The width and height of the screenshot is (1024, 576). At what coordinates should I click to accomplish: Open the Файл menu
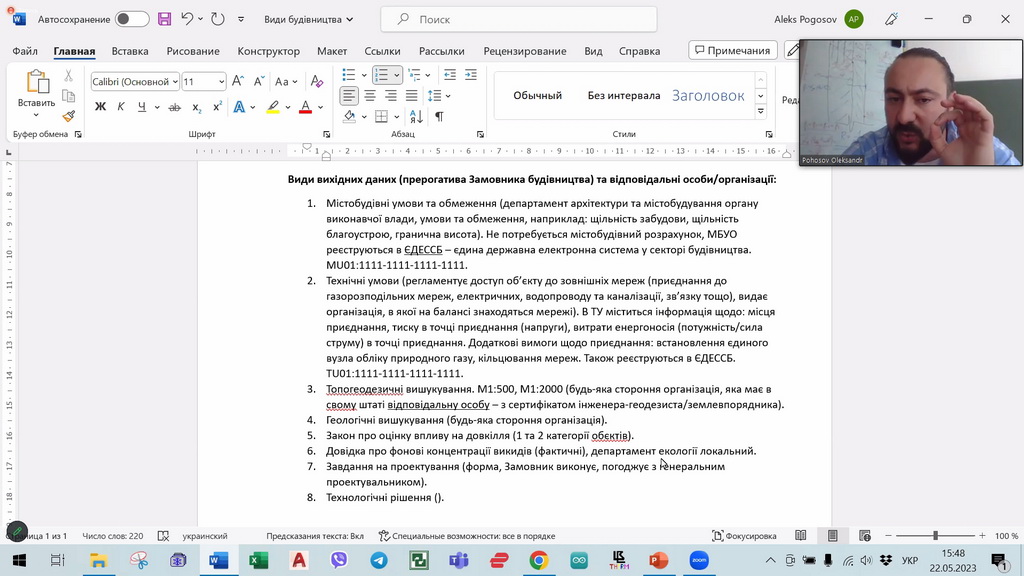[25, 51]
